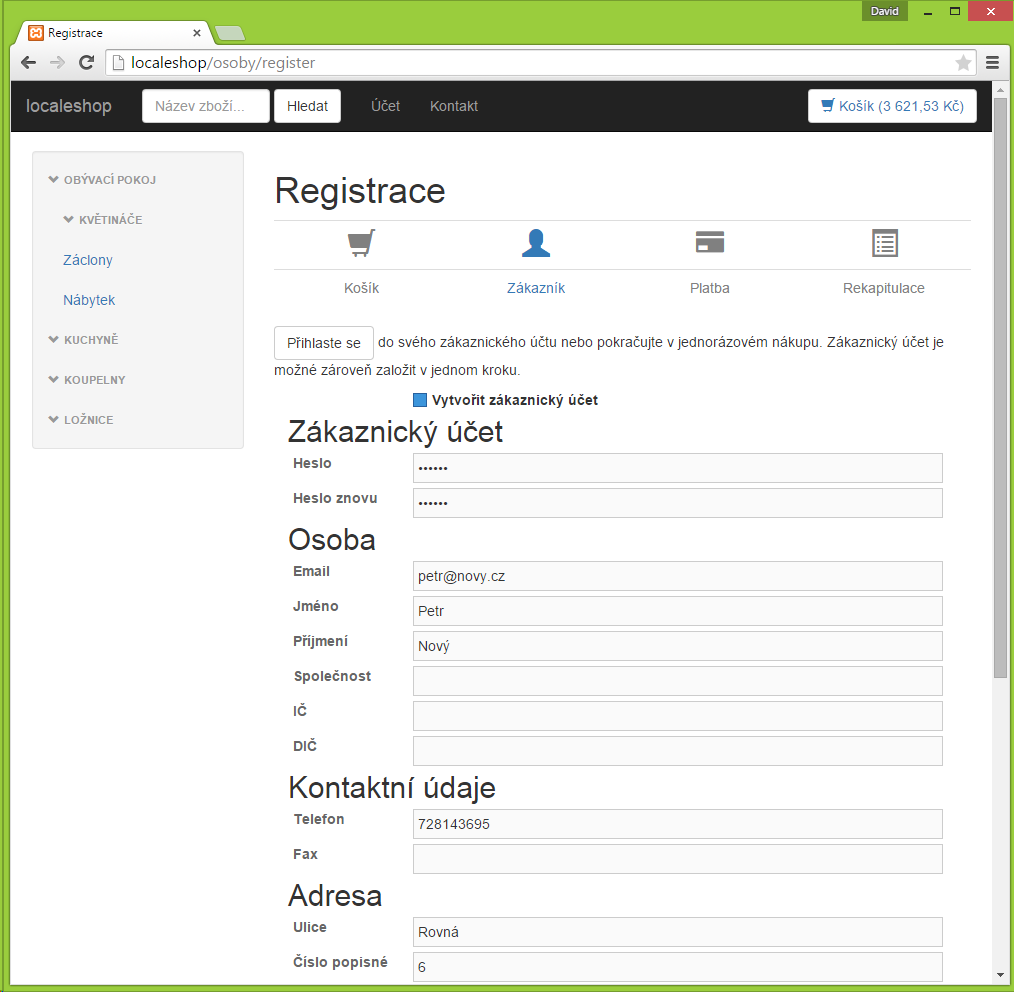1014x992 pixels.
Task: Click the David profile button
Action: 884,11
